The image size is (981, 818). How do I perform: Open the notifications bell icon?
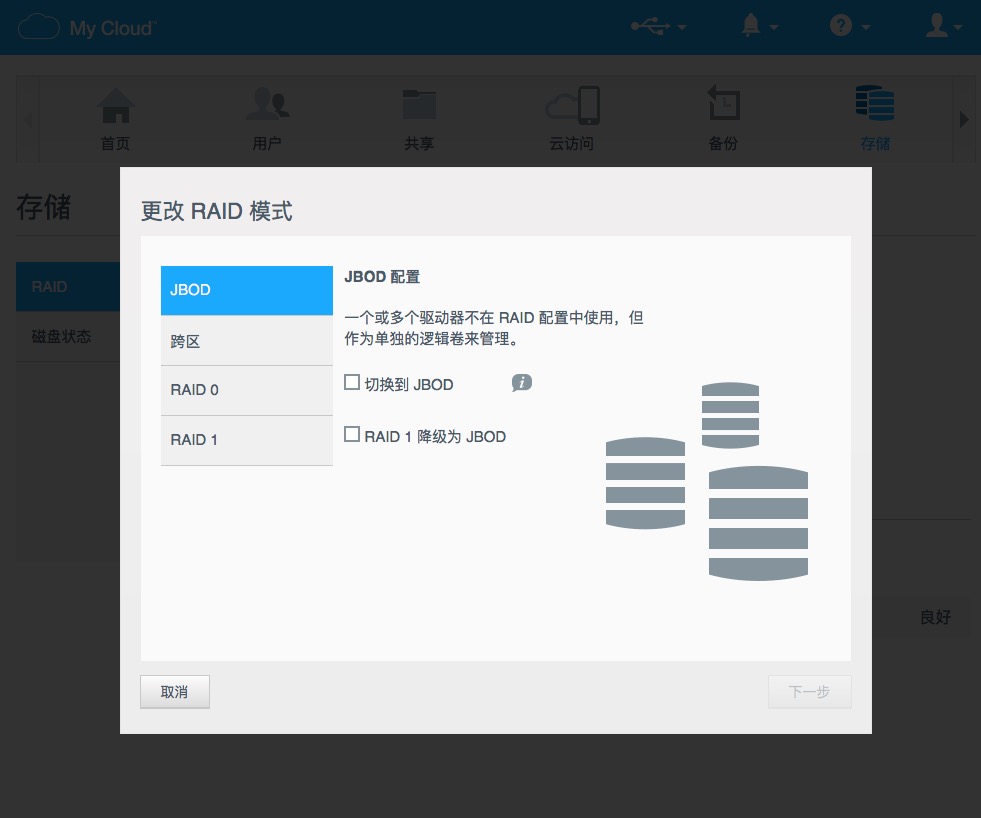click(751, 26)
